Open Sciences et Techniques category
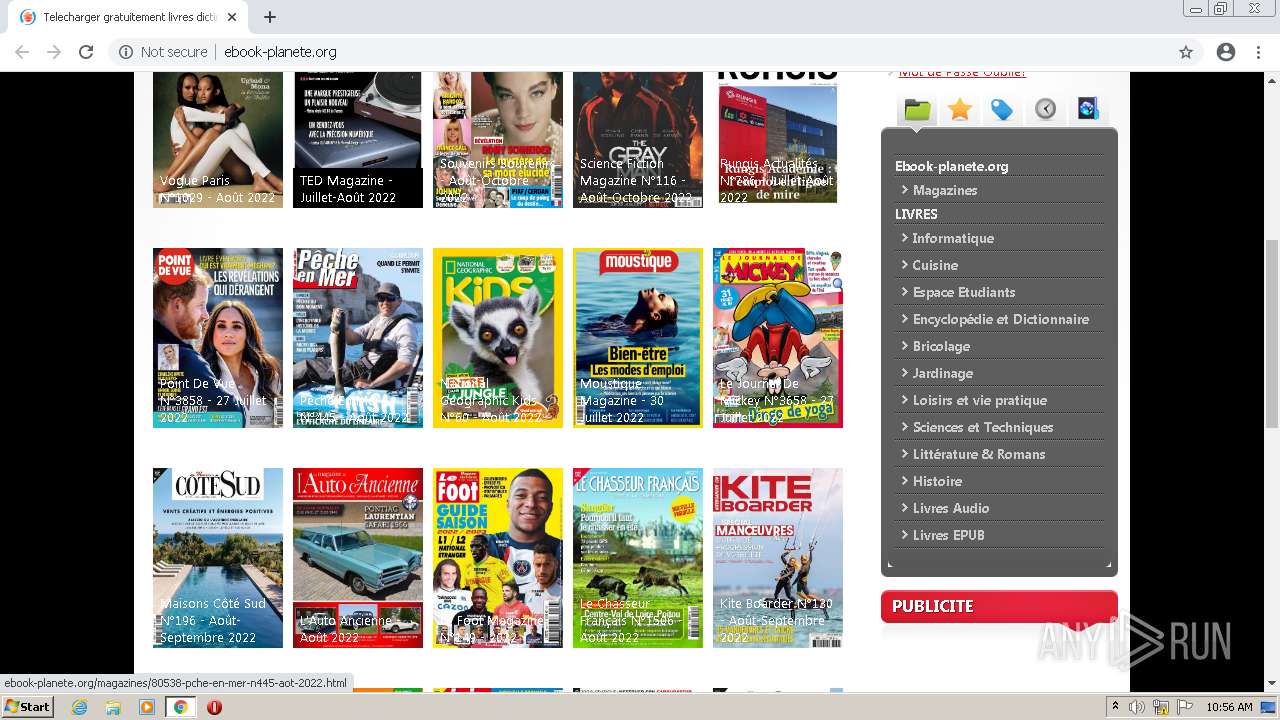 pos(983,427)
